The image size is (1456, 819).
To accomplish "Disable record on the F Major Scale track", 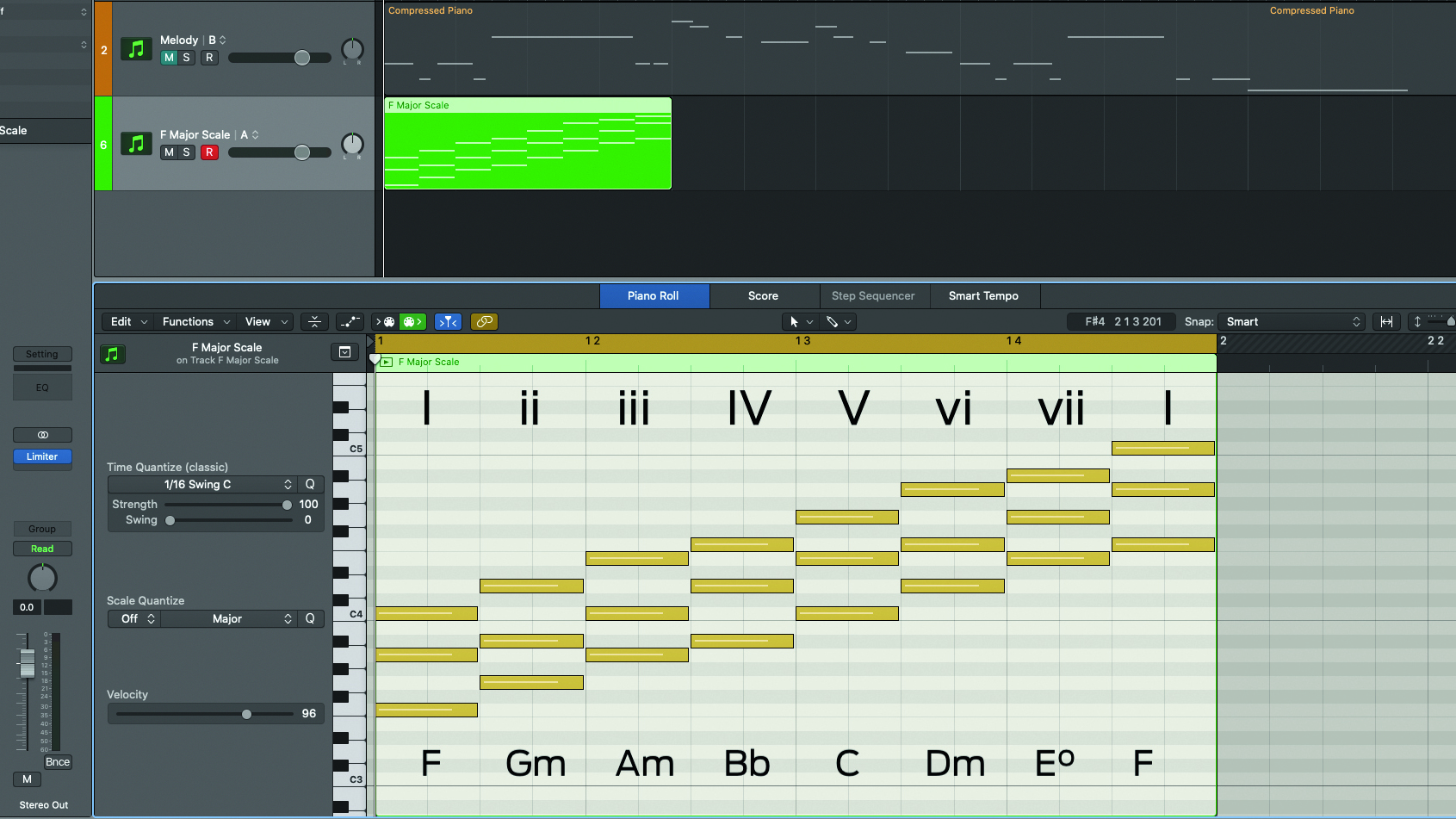I will [x=209, y=152].
